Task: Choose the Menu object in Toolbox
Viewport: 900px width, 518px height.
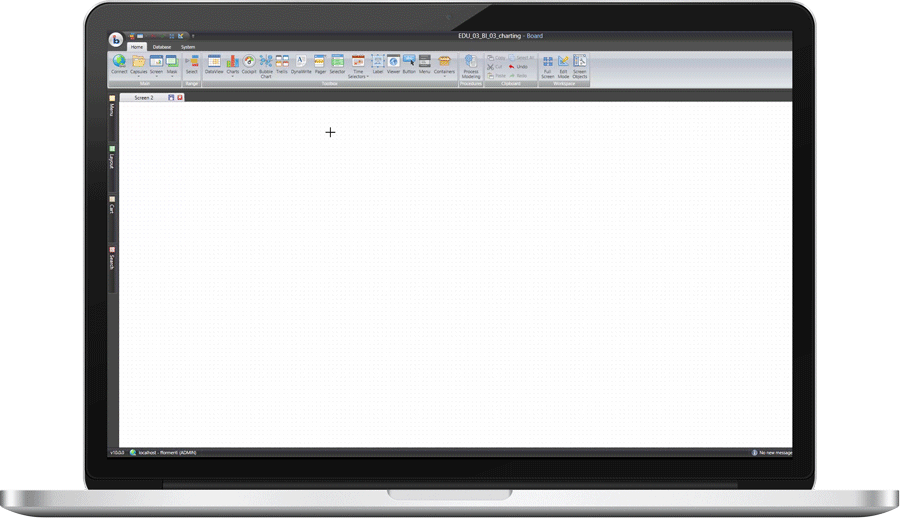Action: (x=424, y=64)
